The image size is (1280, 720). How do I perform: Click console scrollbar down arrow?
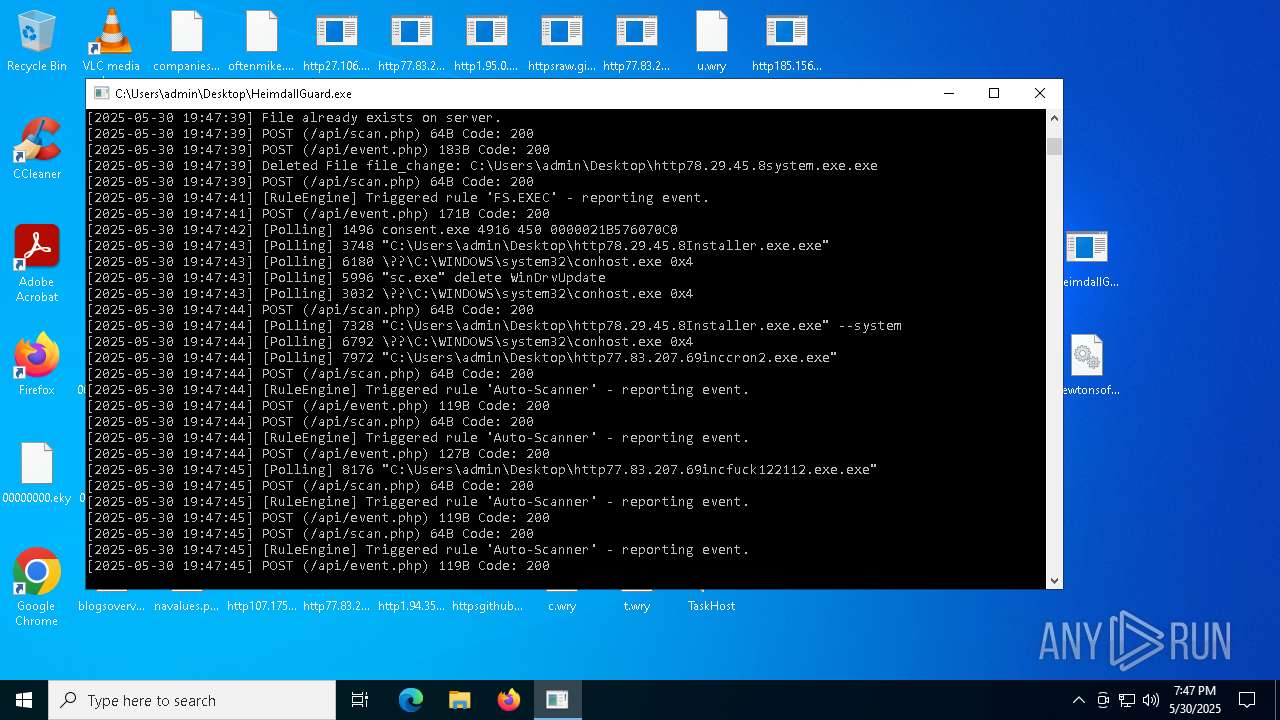pyautogui.click(x=1054, y=580)
